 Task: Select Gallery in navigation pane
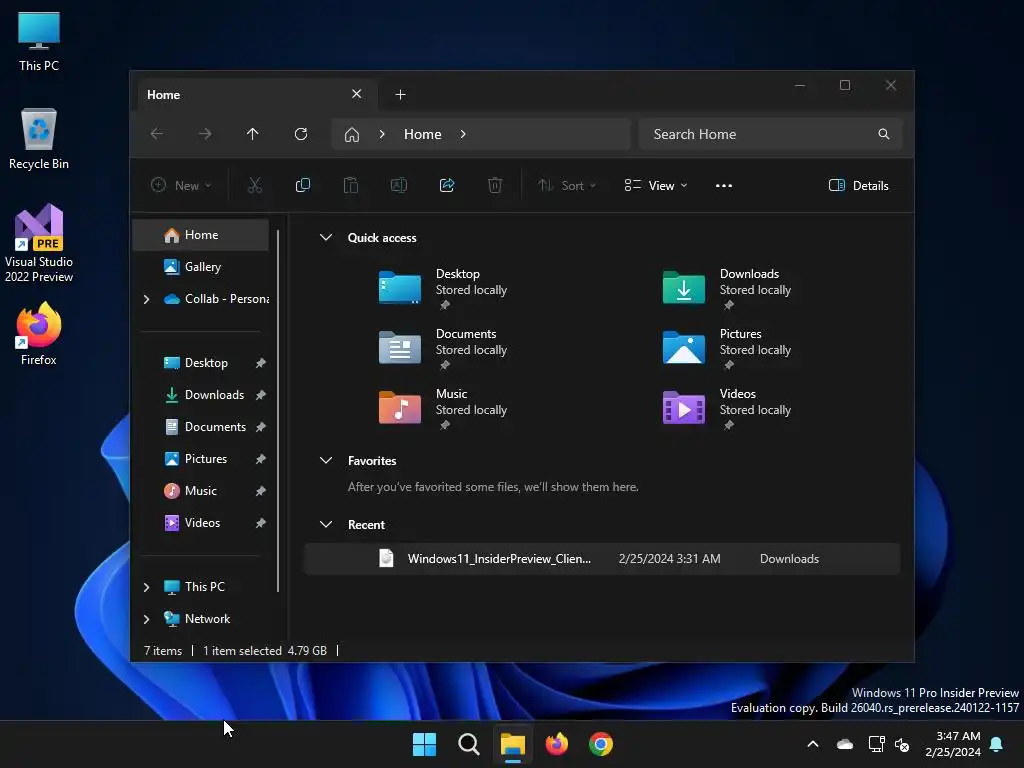pos(201,267)
